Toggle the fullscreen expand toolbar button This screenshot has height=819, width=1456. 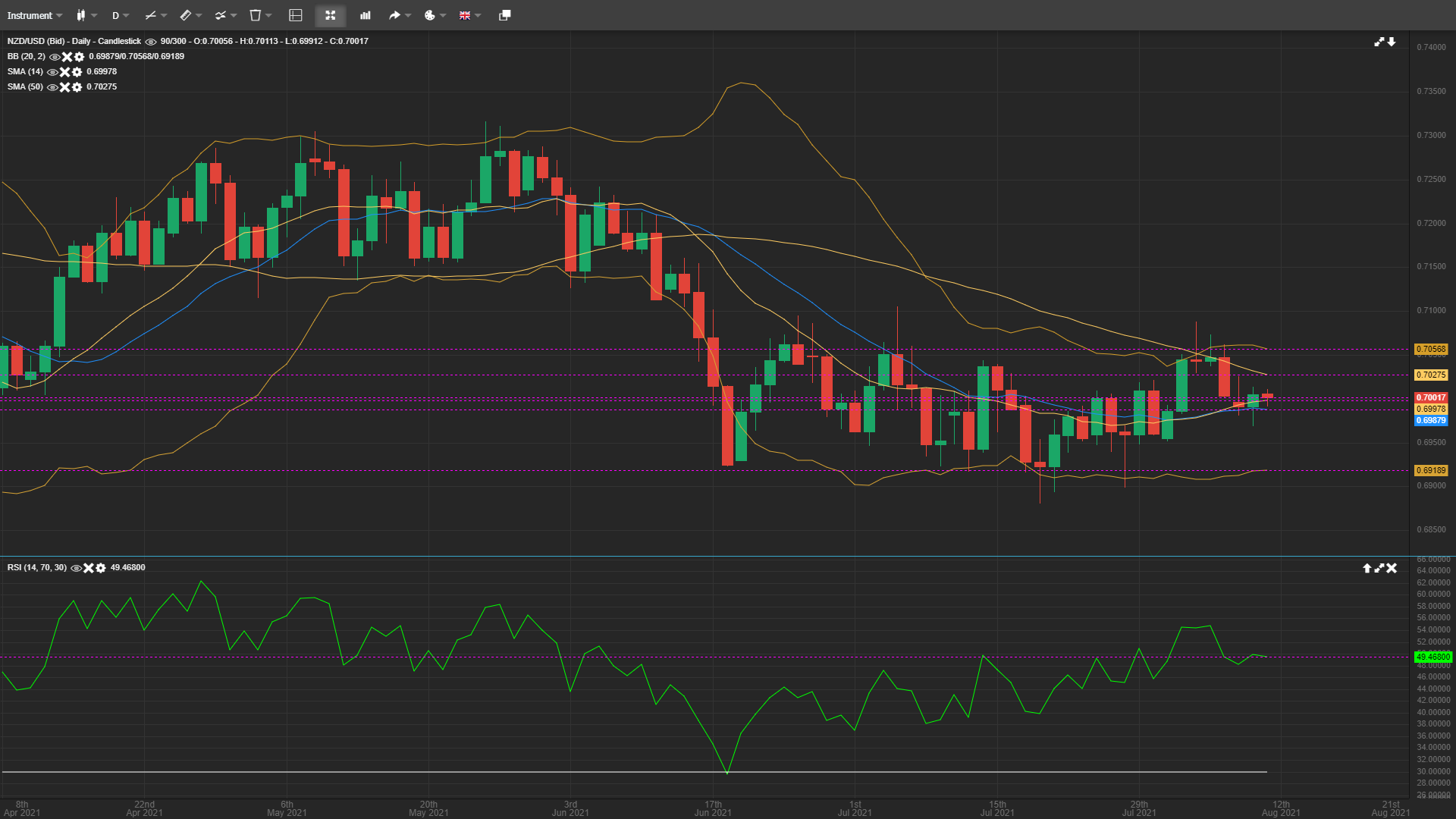[331, 15]
